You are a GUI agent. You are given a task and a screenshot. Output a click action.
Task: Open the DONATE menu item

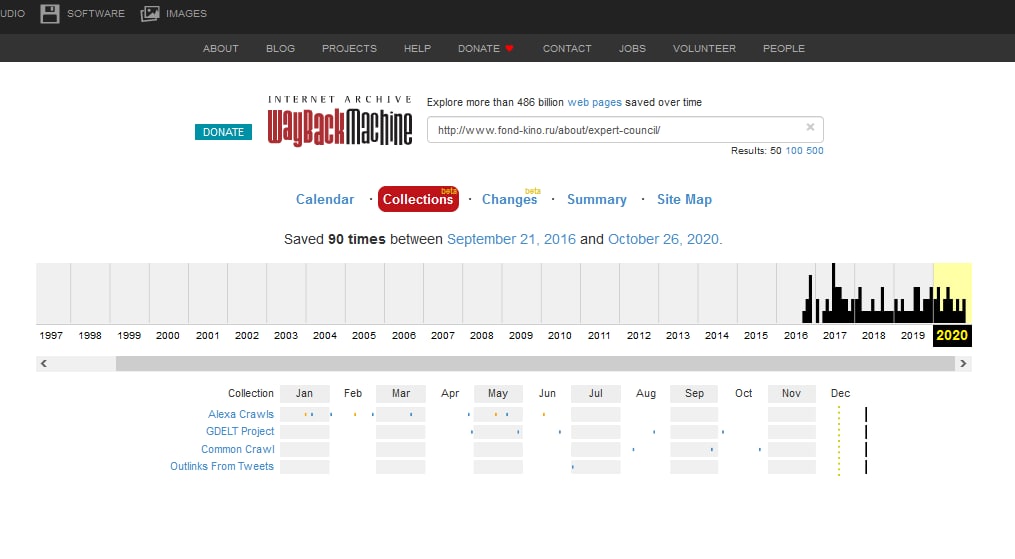click(479, 49)
